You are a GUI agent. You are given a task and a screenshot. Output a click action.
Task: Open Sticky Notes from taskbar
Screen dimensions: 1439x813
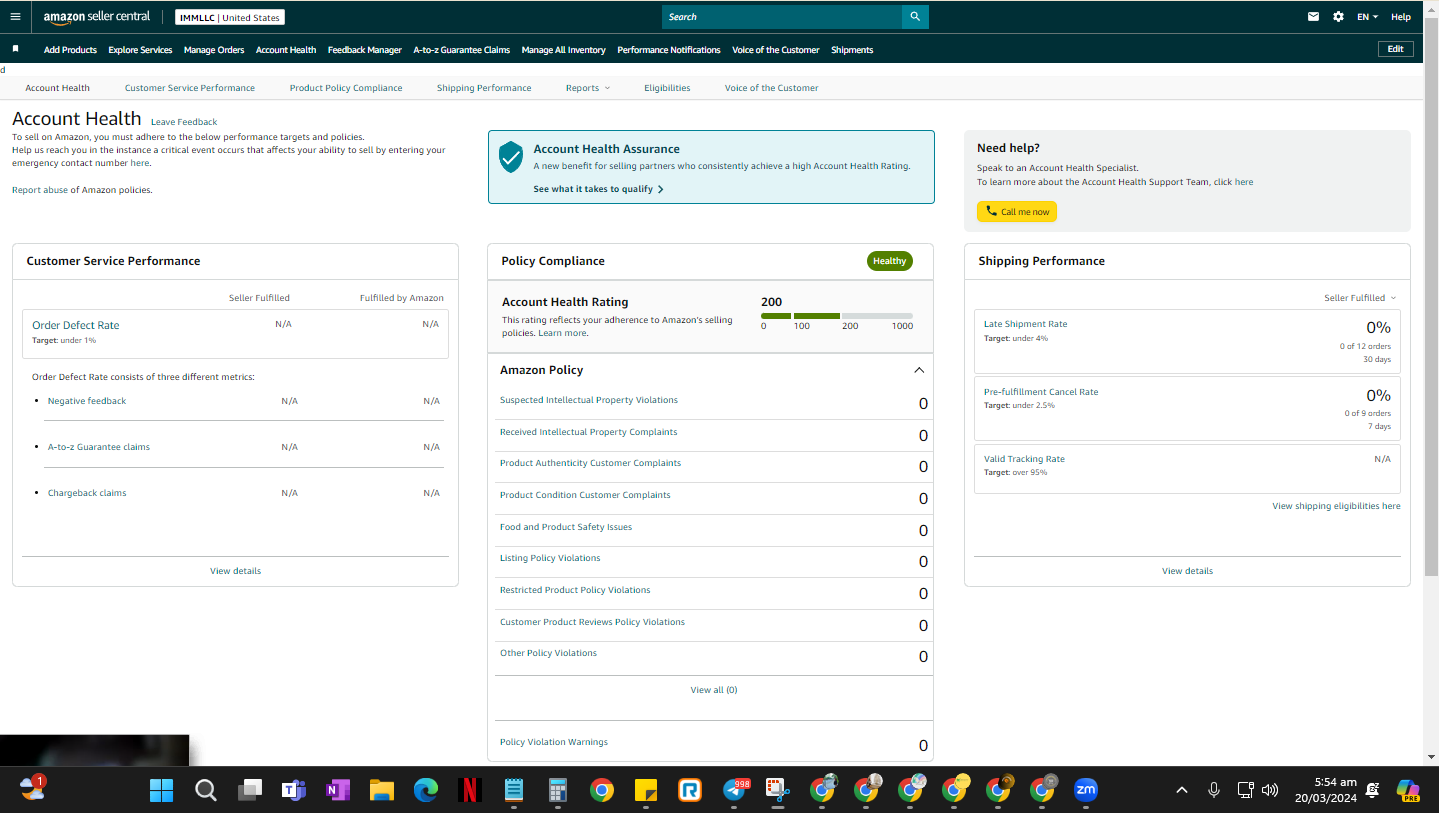click(645, 790)
